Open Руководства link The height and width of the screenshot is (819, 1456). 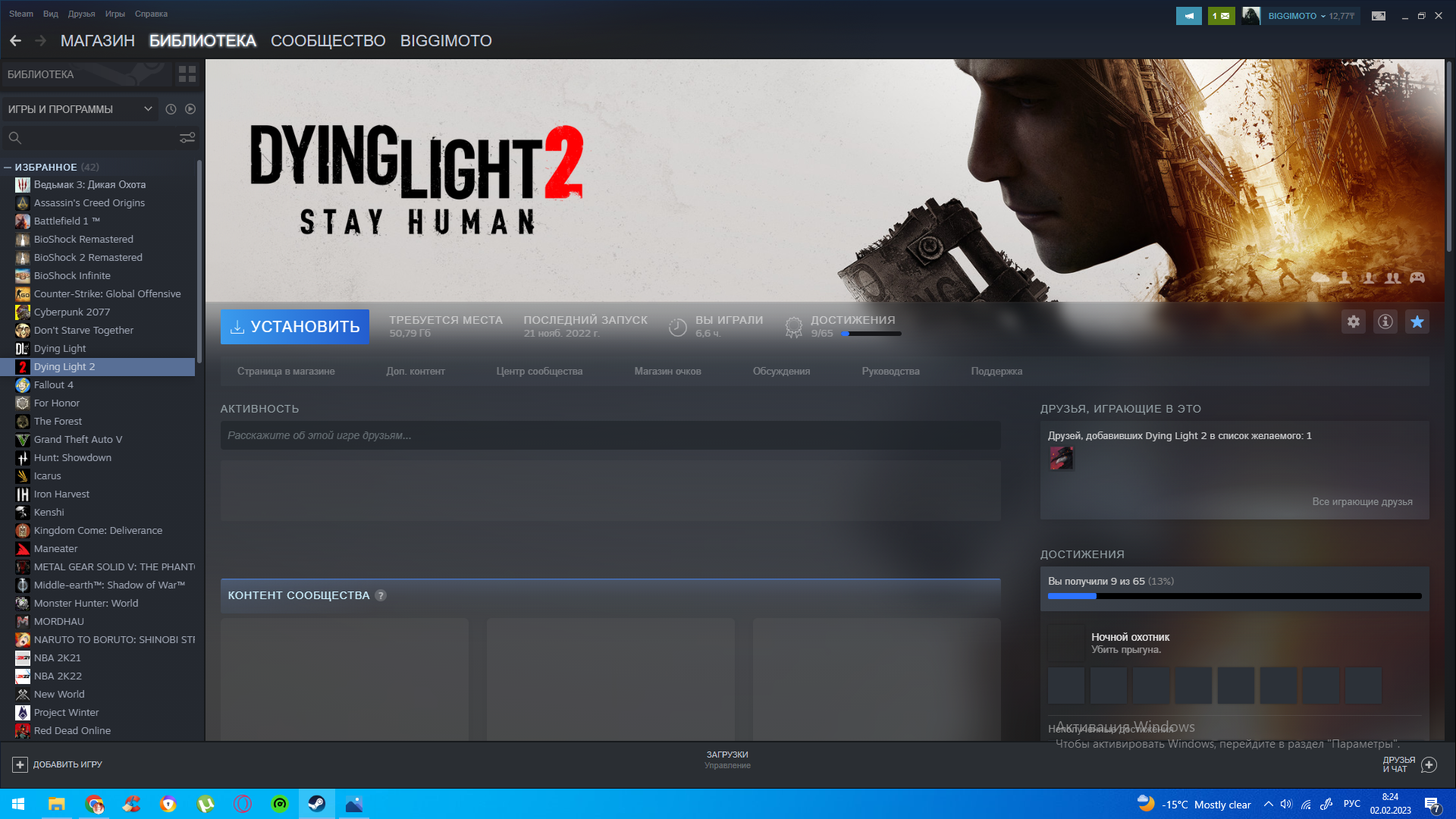pos(890,372)
